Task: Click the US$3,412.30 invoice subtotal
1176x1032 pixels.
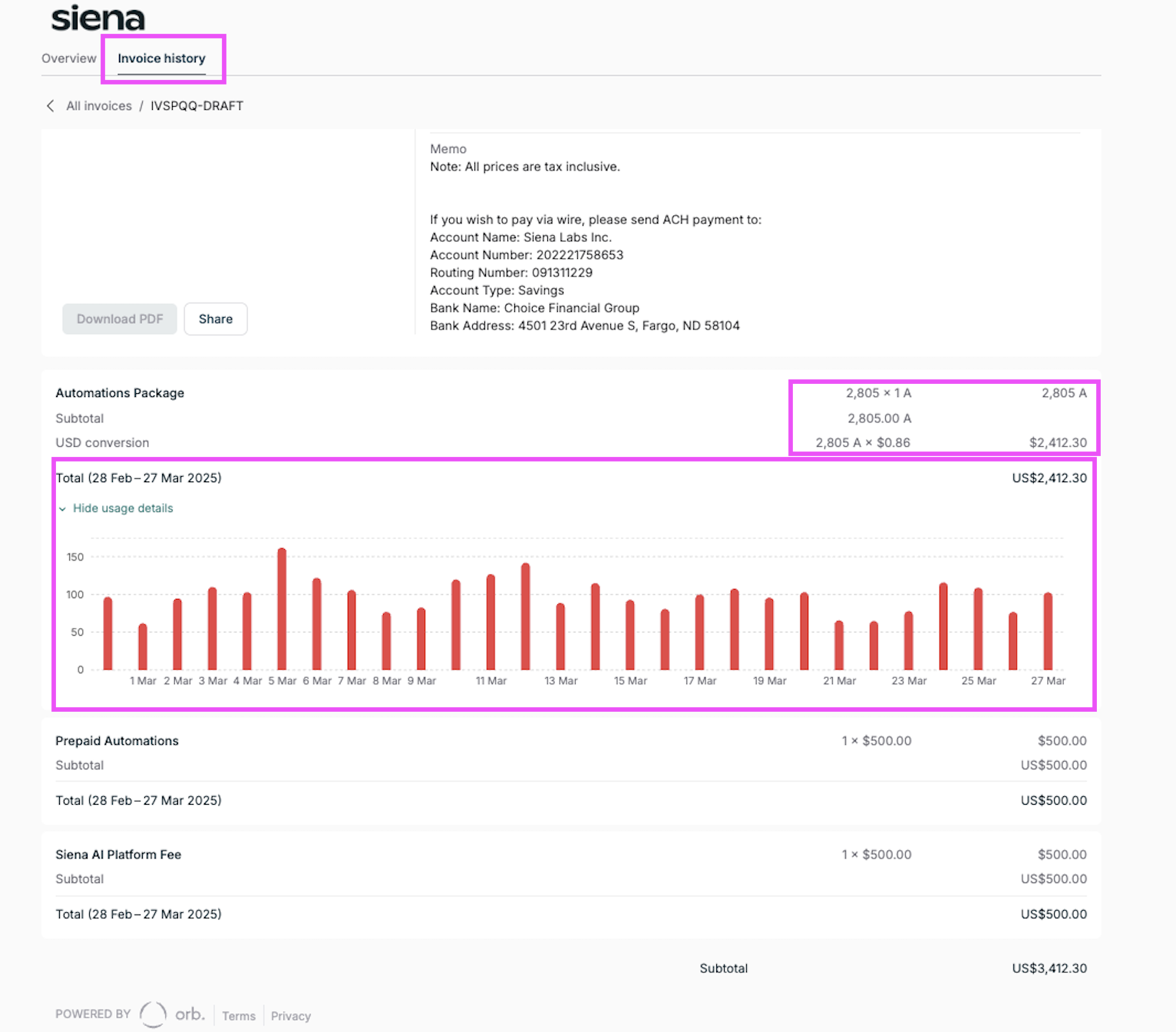Action: click(x=1049, y=968)
